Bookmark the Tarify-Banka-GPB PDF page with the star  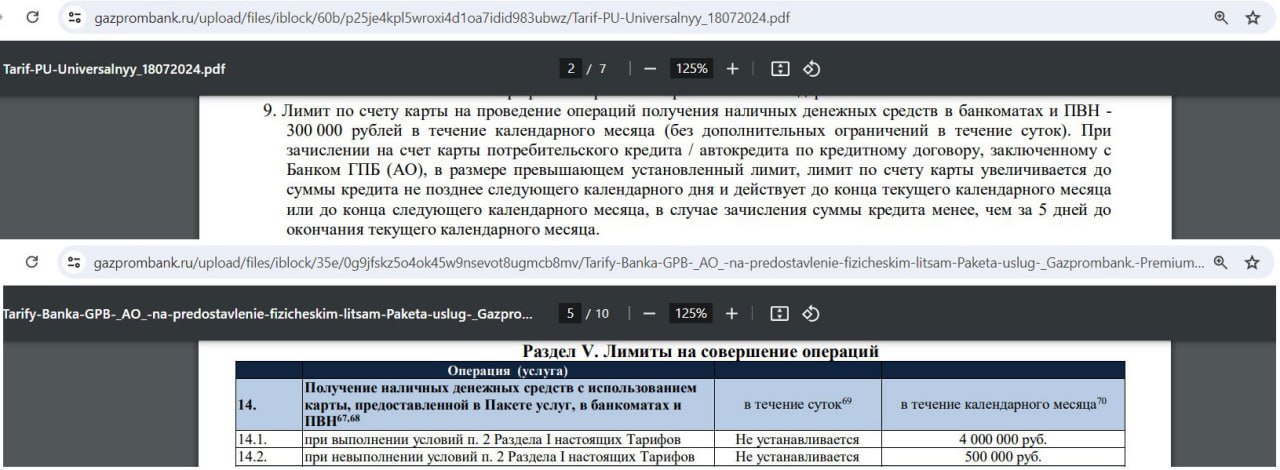(x=1252, y=262)
